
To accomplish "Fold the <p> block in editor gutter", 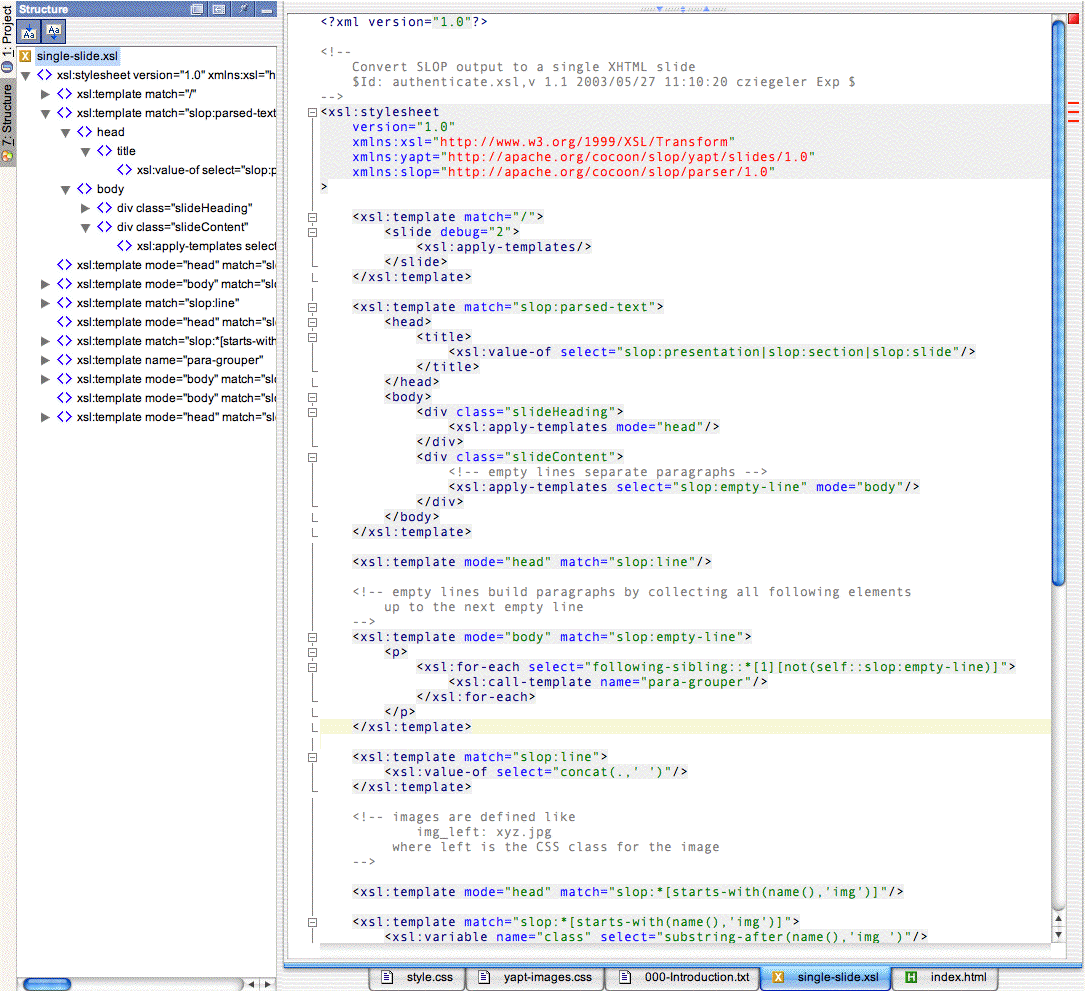I will [312, 653].
